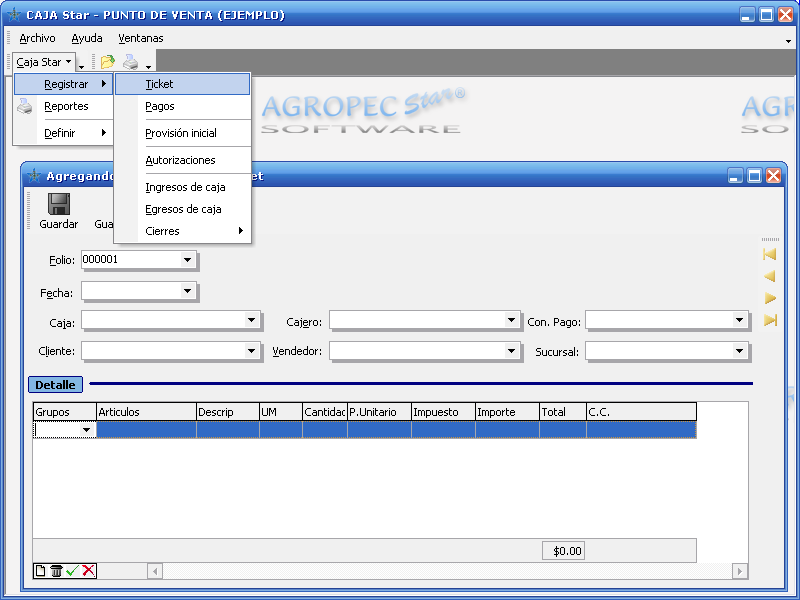
Task: Click the Detalle section tab
Action: [56, 385]
